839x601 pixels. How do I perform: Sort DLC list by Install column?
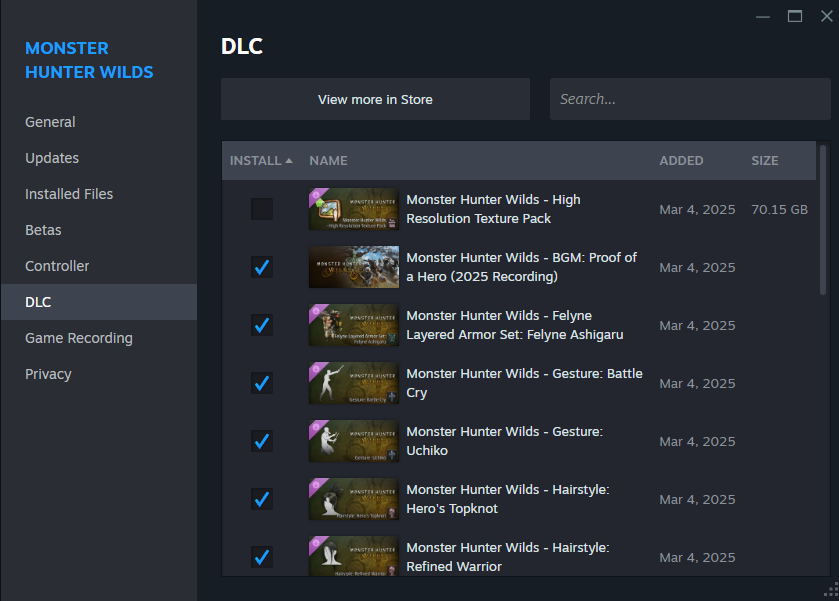(261, 161)
